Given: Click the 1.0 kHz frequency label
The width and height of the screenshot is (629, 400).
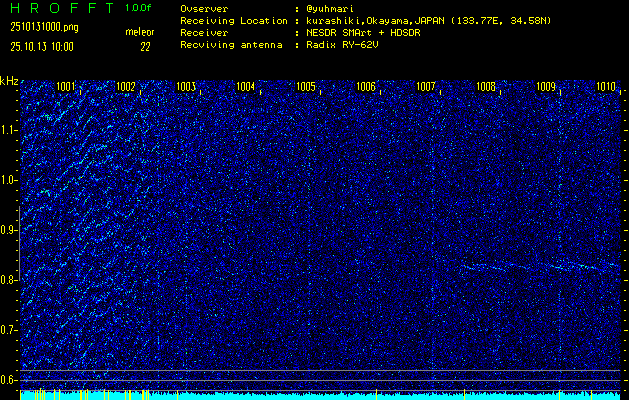Looking at the screenshot, I should (x=9, y=180).
